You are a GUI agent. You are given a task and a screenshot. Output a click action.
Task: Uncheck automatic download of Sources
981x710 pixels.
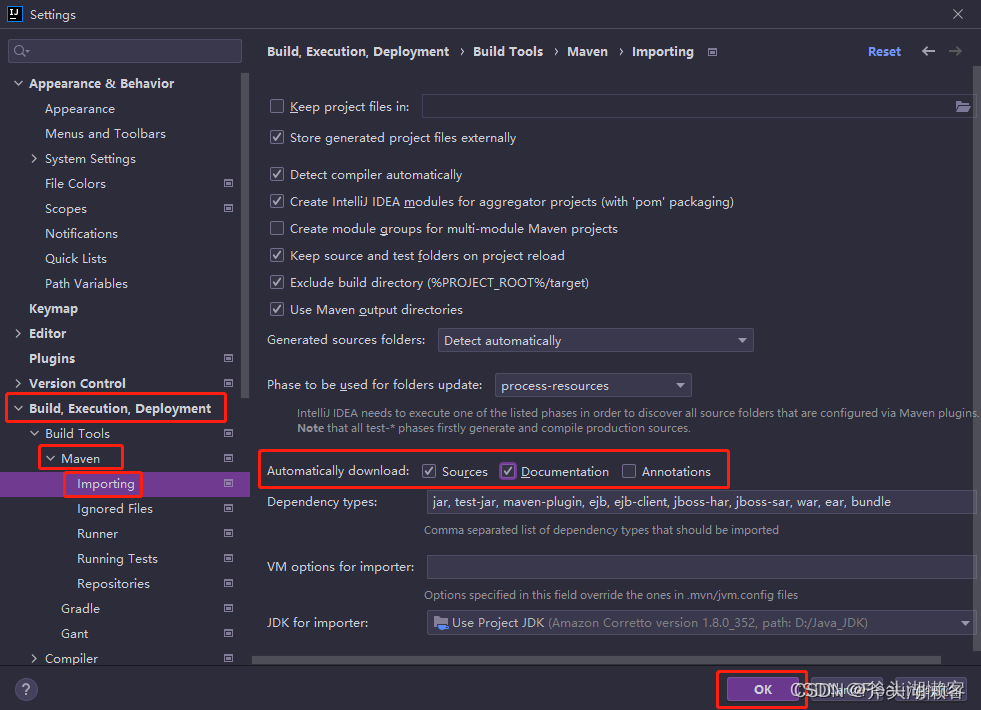[429, 471]
